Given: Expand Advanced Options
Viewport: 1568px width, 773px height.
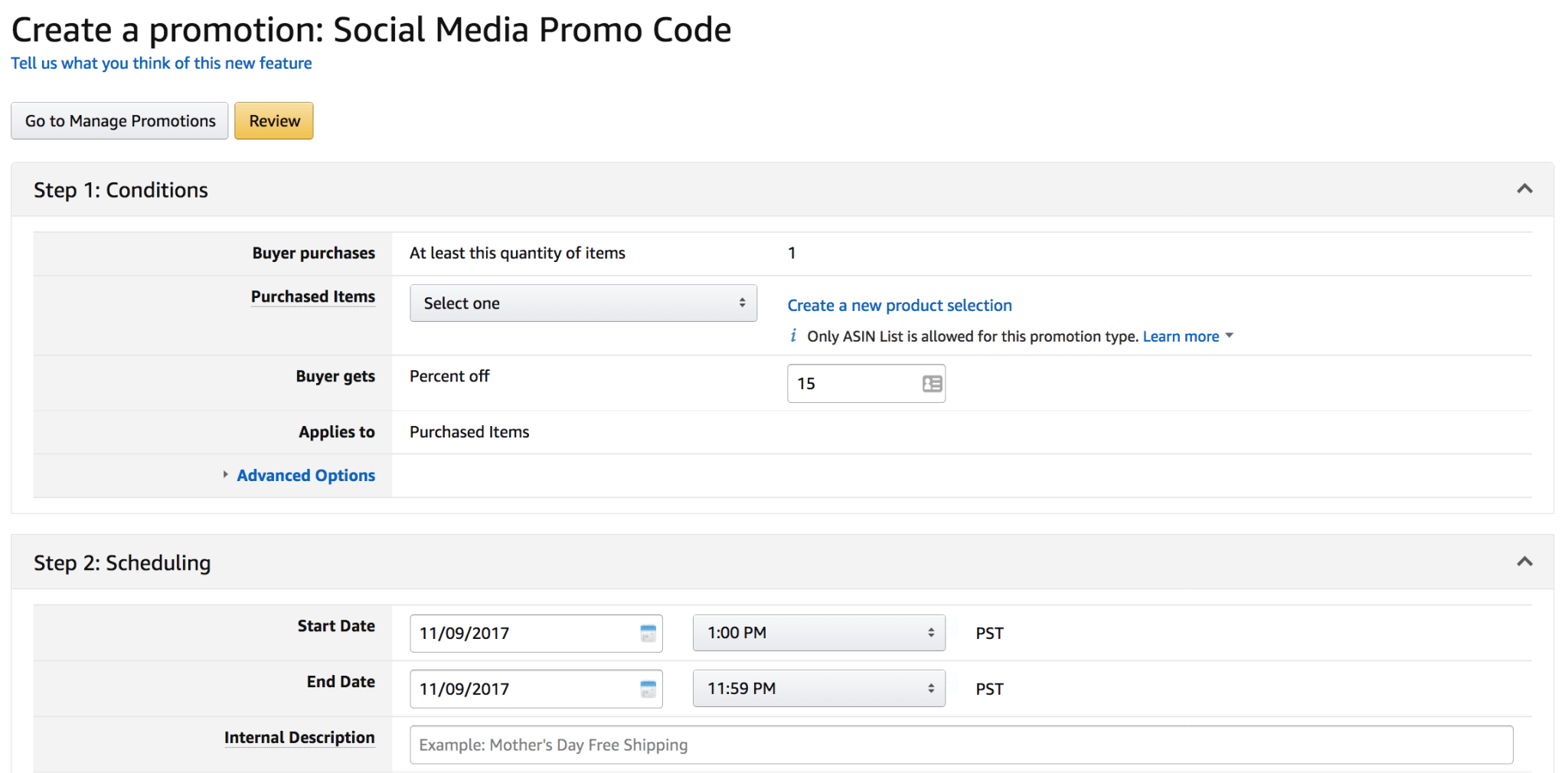Looking at the screenshot, I should click(305, 475).
